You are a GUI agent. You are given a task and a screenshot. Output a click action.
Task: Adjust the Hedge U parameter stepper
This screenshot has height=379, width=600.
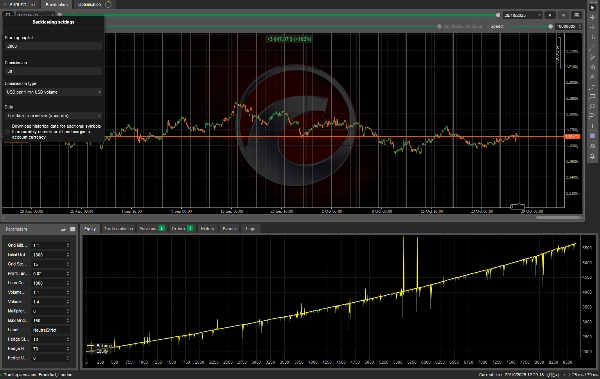(68, 358)
